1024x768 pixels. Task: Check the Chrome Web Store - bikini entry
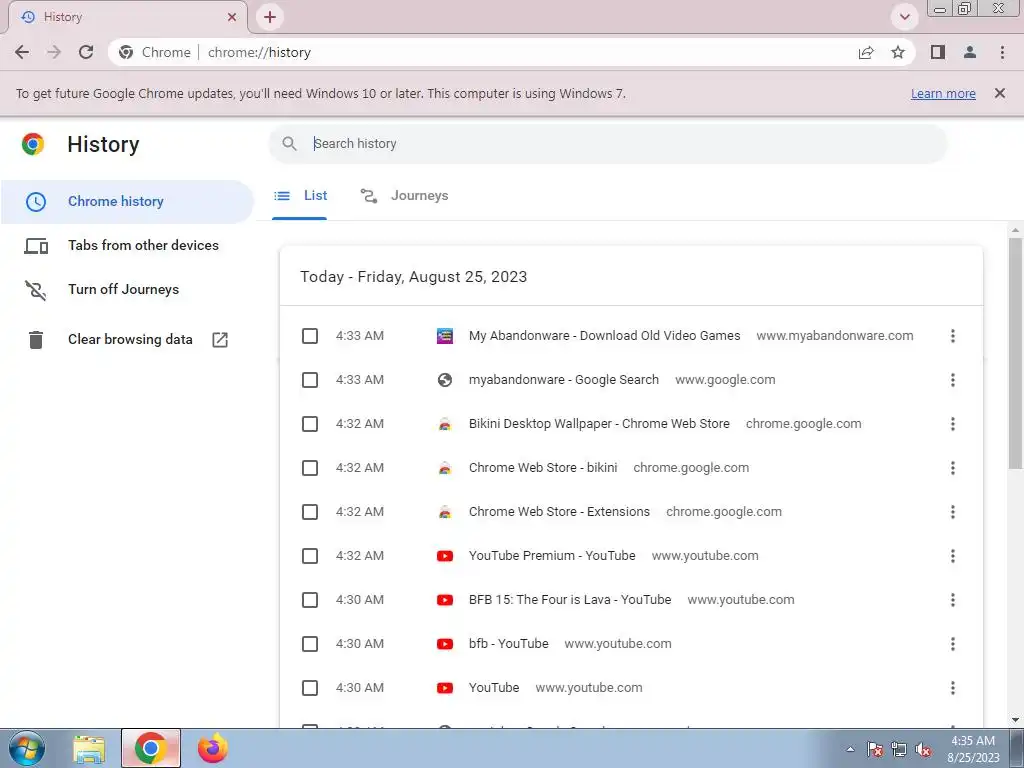coord(310,468)
